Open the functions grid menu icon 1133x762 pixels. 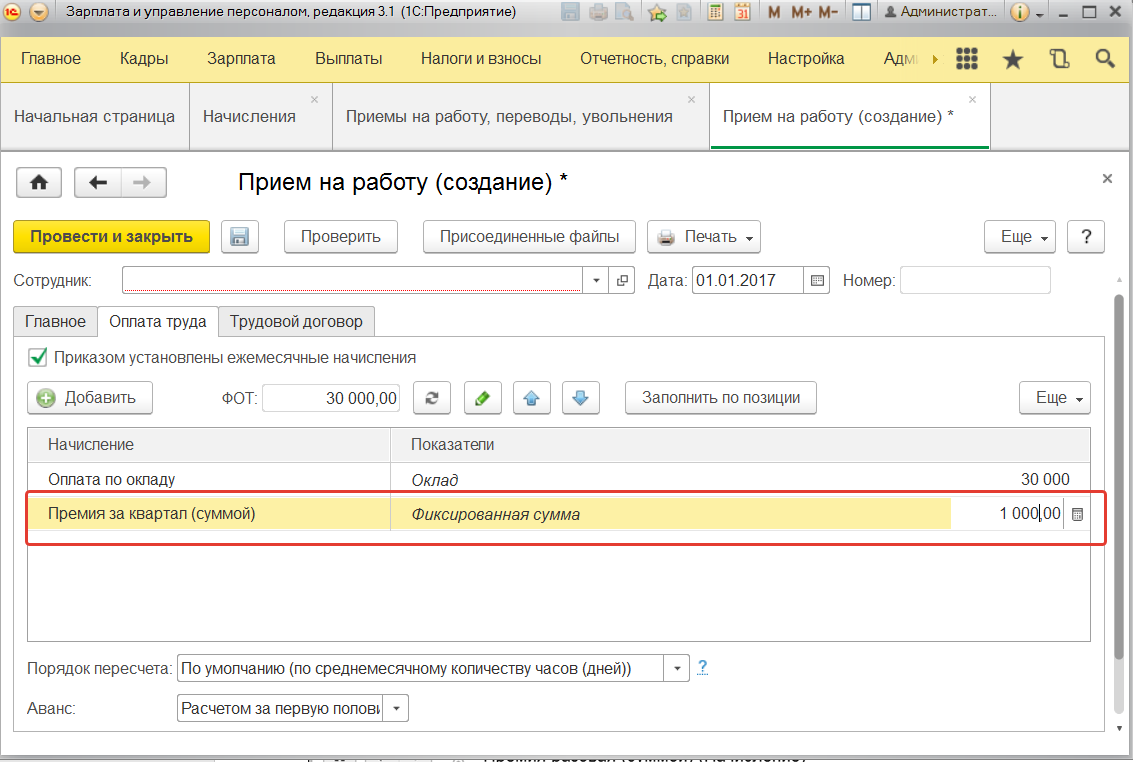[x=967, y=59]
